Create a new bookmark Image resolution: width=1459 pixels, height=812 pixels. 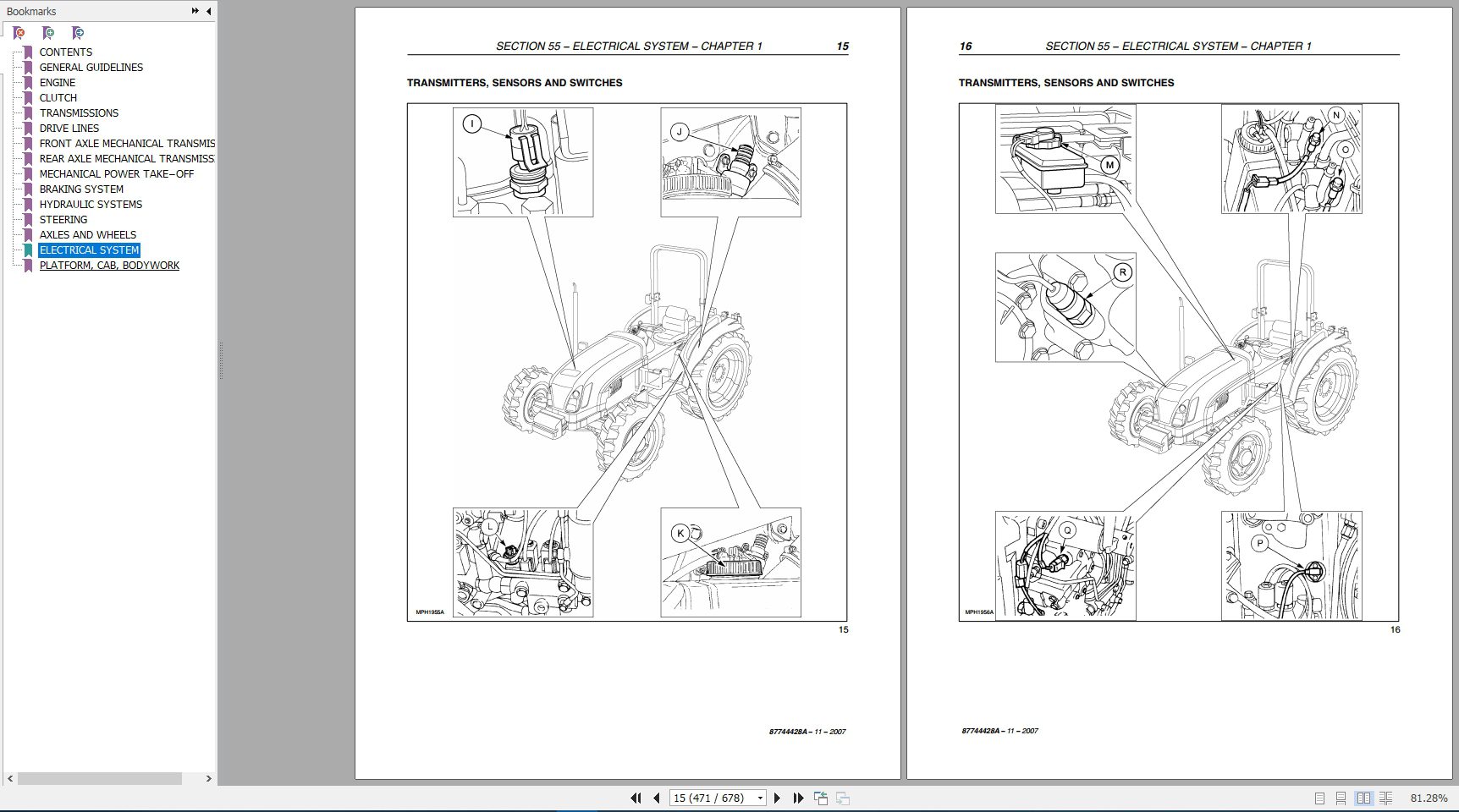click(48, 32)
